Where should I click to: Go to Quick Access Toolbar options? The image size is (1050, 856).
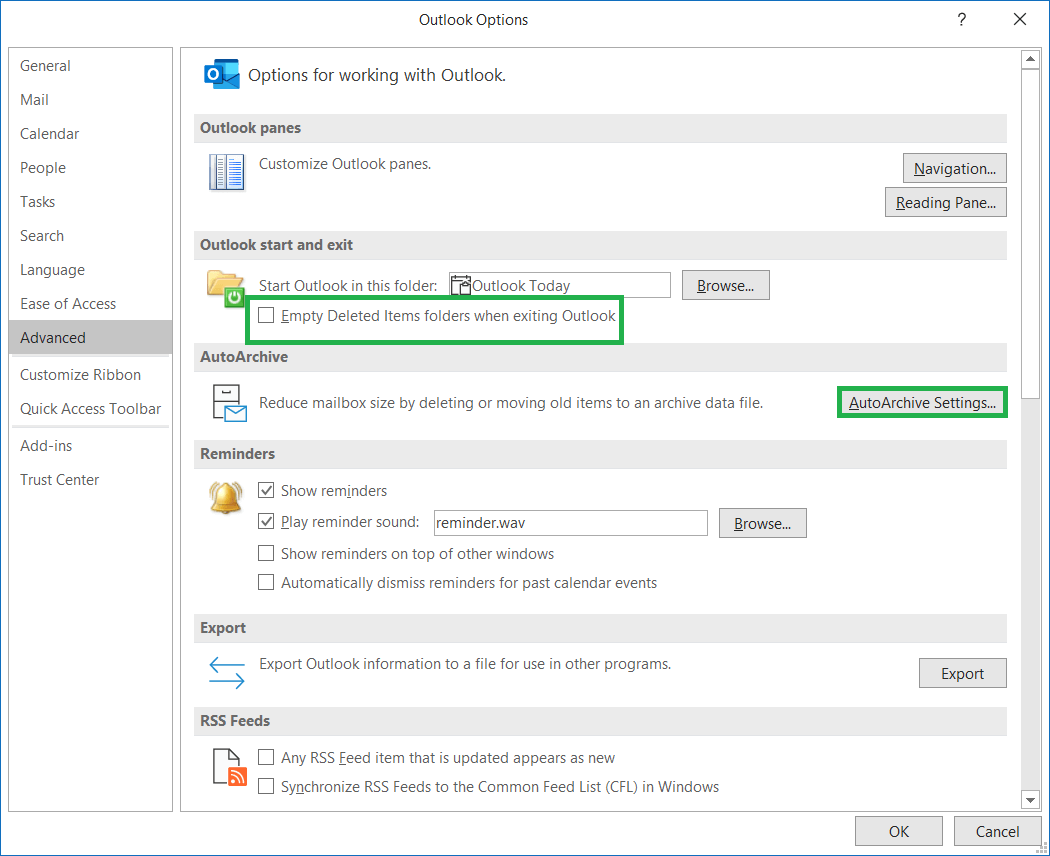[90, 409]
